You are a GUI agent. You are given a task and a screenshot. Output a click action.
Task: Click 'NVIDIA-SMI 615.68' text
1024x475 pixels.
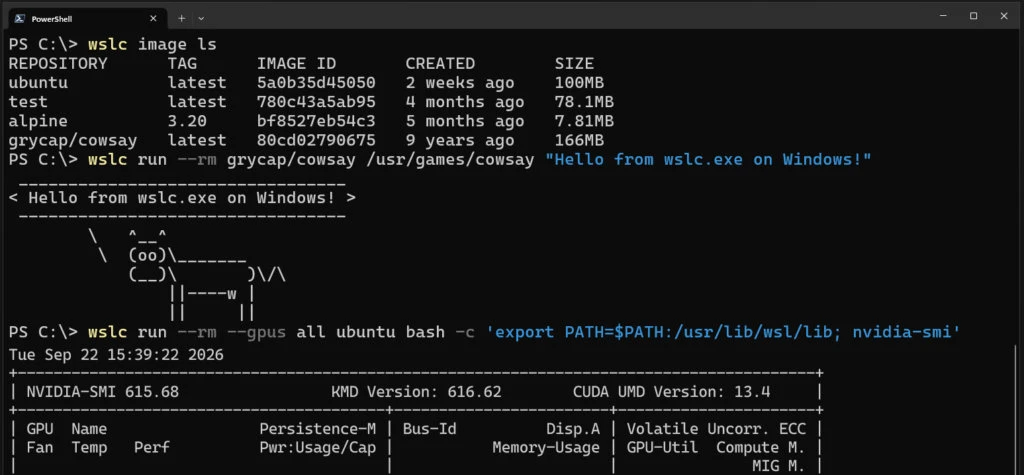[x=103, y=392]
